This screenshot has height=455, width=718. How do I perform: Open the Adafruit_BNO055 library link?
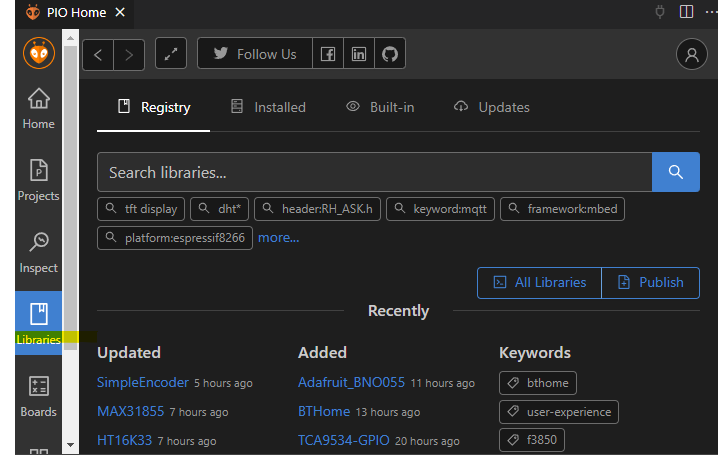(352, 382)
